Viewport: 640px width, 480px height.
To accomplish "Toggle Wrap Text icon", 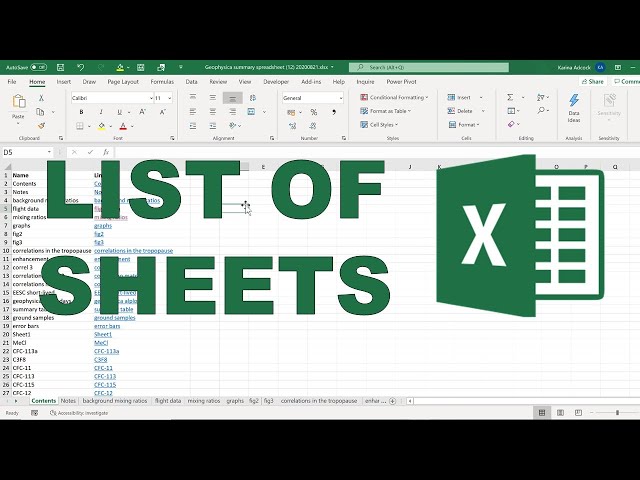I will [253, 98].
